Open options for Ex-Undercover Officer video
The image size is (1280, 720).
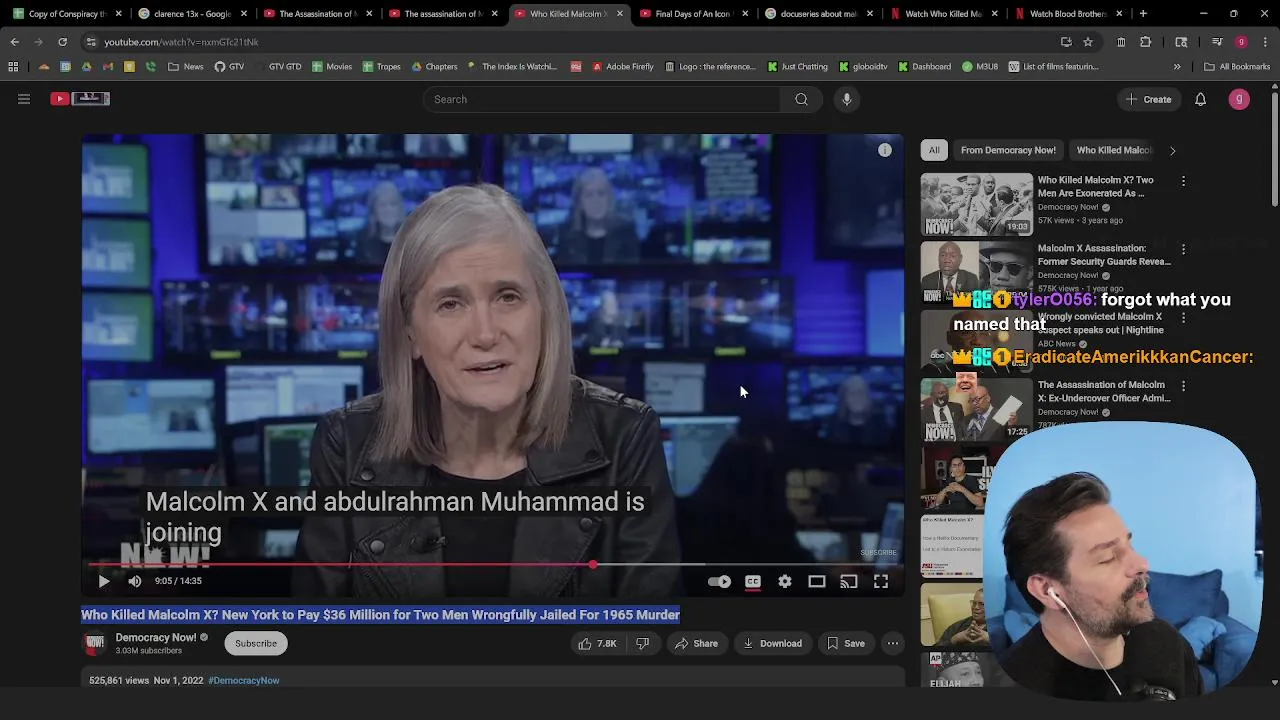pyautogui.click(x=1183, y=385)
